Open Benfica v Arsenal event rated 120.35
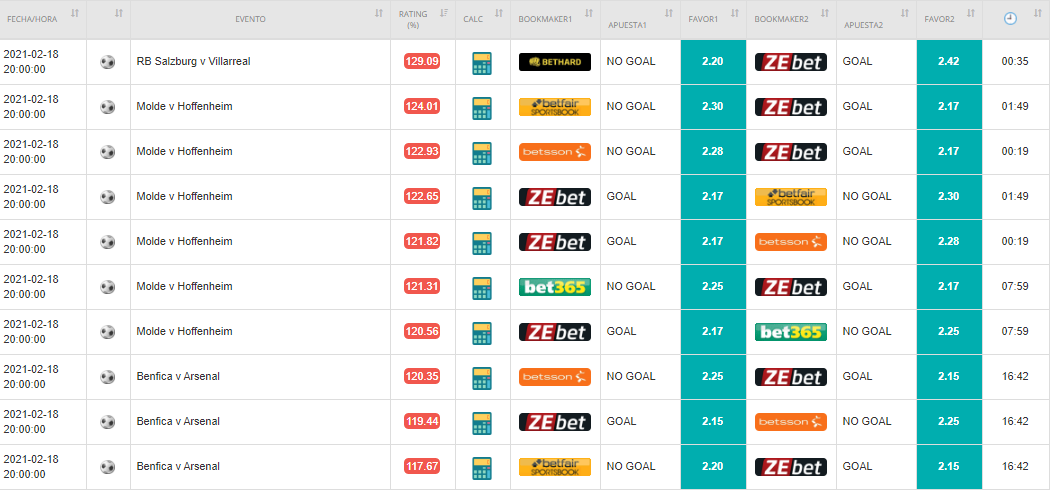 pyautogui.click(x=178, y=376)
